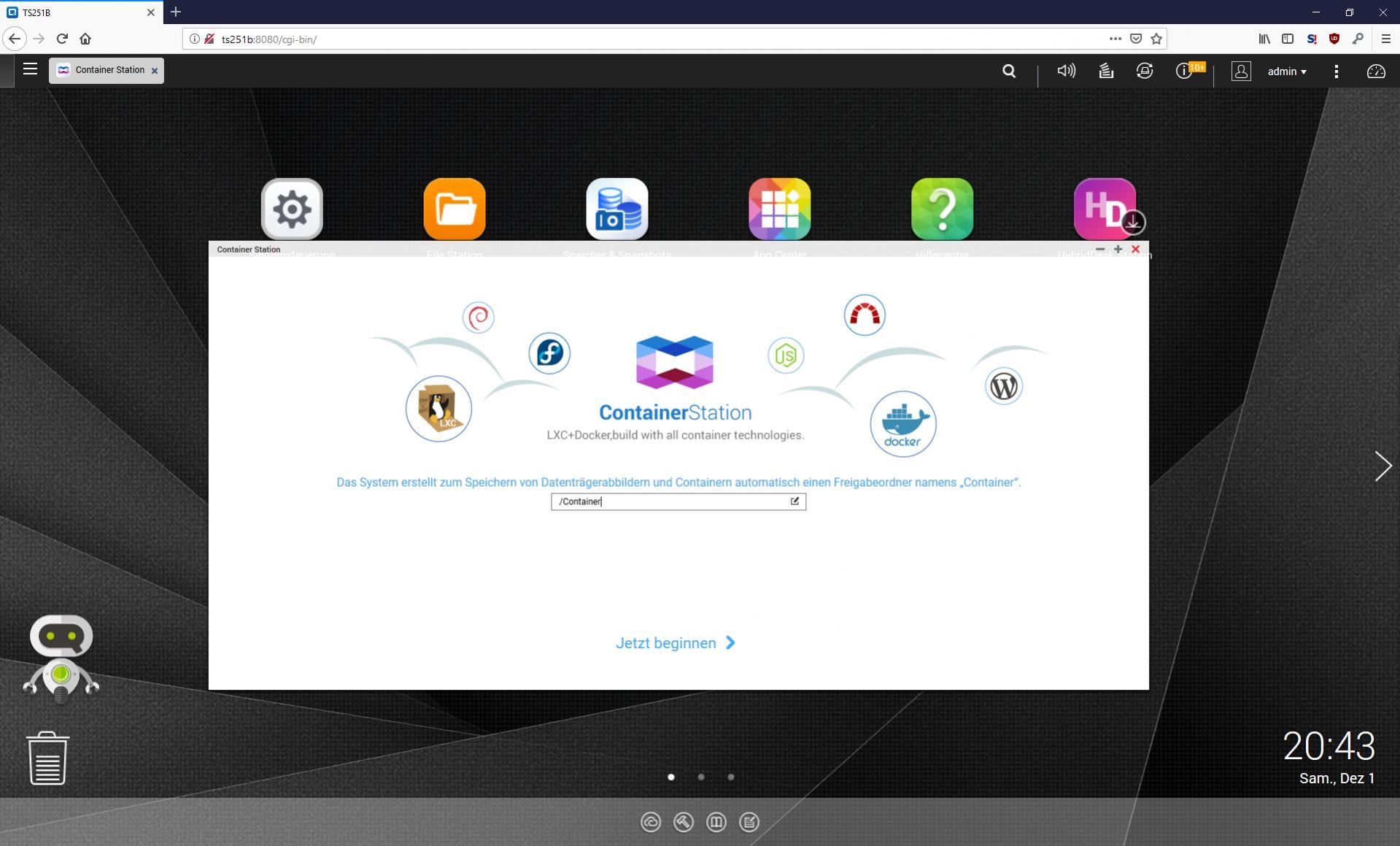This screenshot has width=1400, height=846.
Task: Open the browser library icon
Action: 1264,39
